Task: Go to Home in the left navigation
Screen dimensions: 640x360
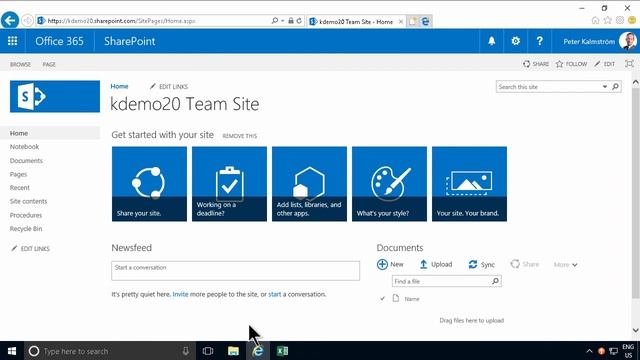Action: [x=19, y=133]
